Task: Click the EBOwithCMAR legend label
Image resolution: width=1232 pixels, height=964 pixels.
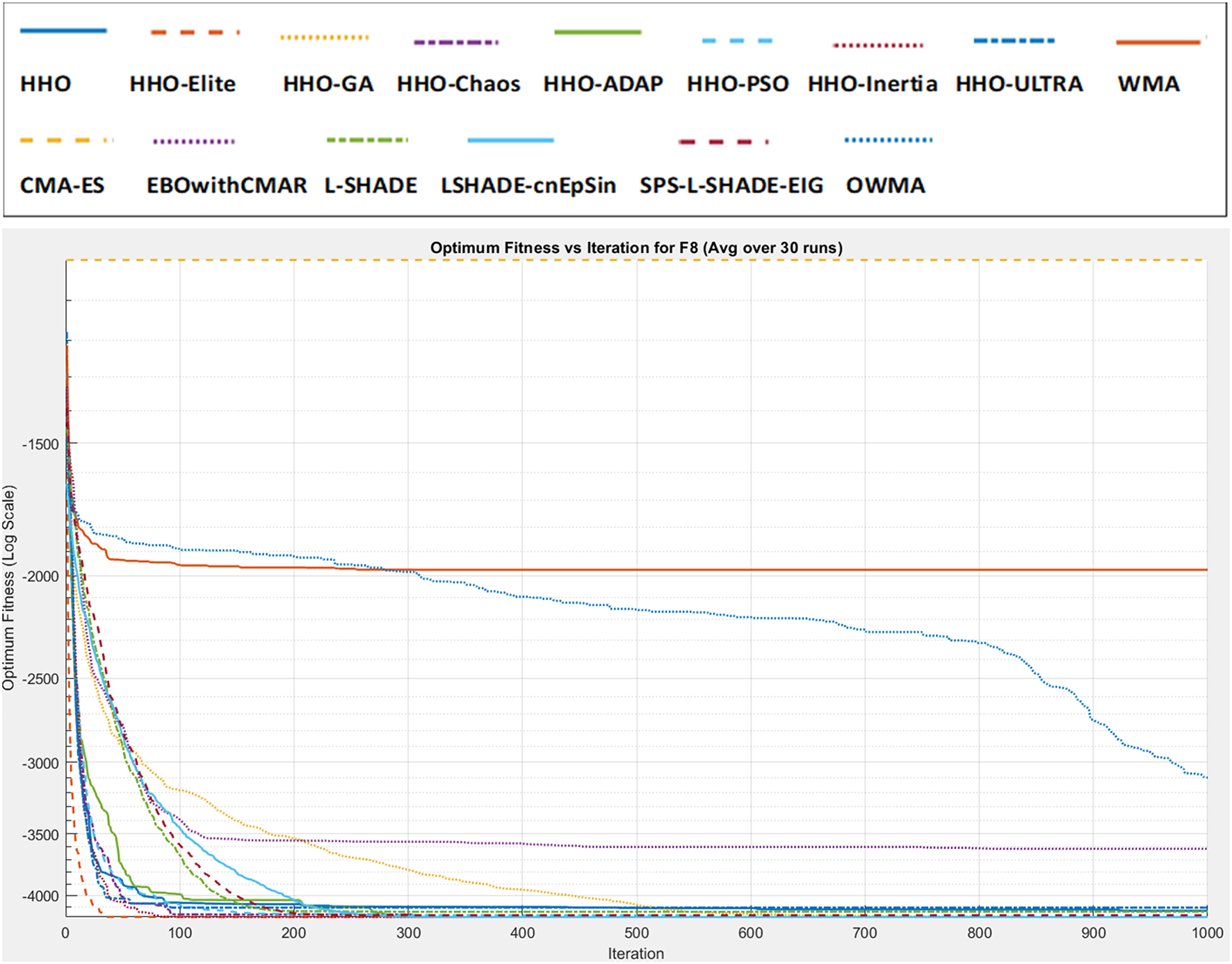Action: [226, 186]
